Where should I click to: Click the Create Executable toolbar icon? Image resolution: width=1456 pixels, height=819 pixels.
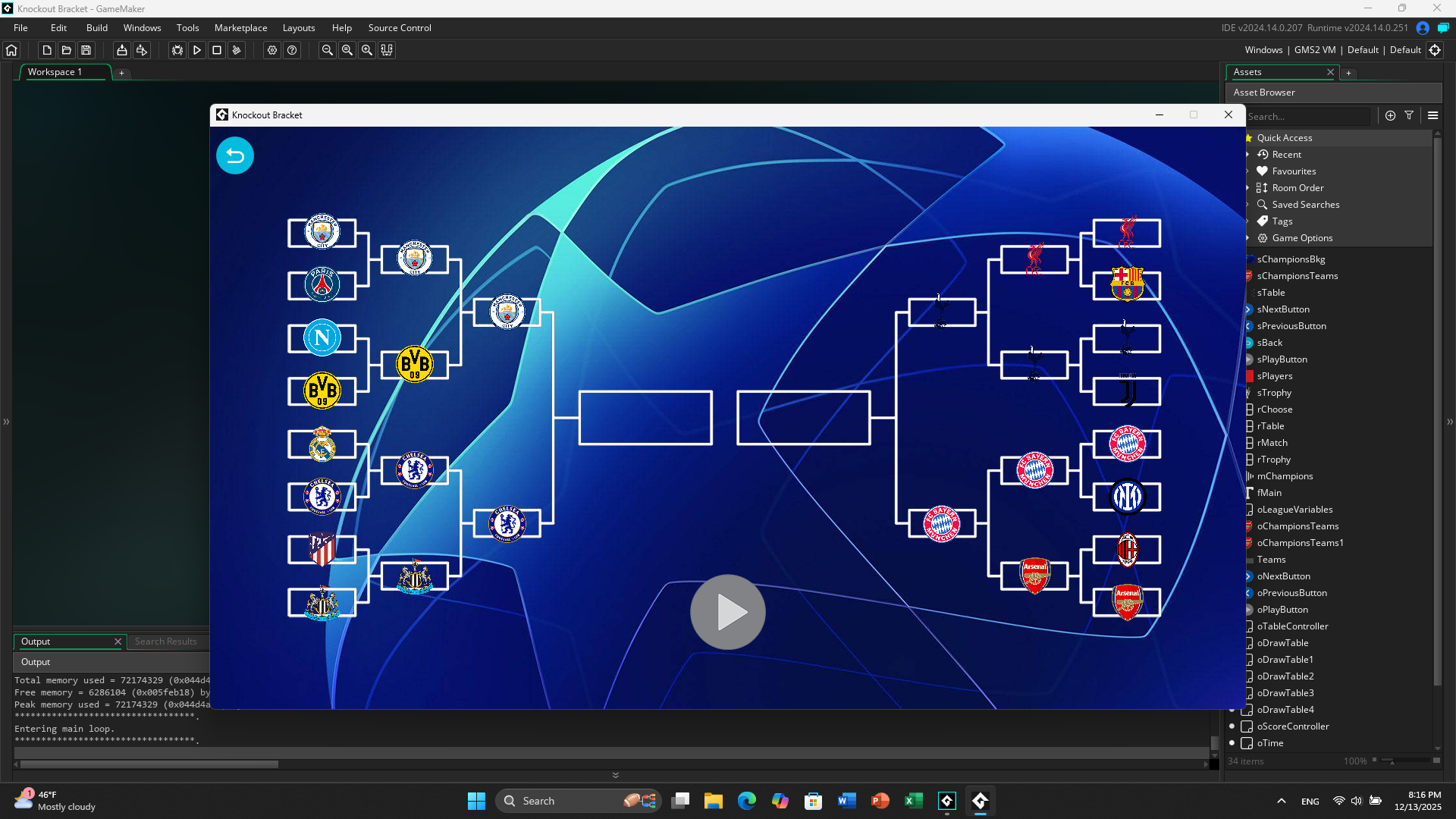click(121, 50)
